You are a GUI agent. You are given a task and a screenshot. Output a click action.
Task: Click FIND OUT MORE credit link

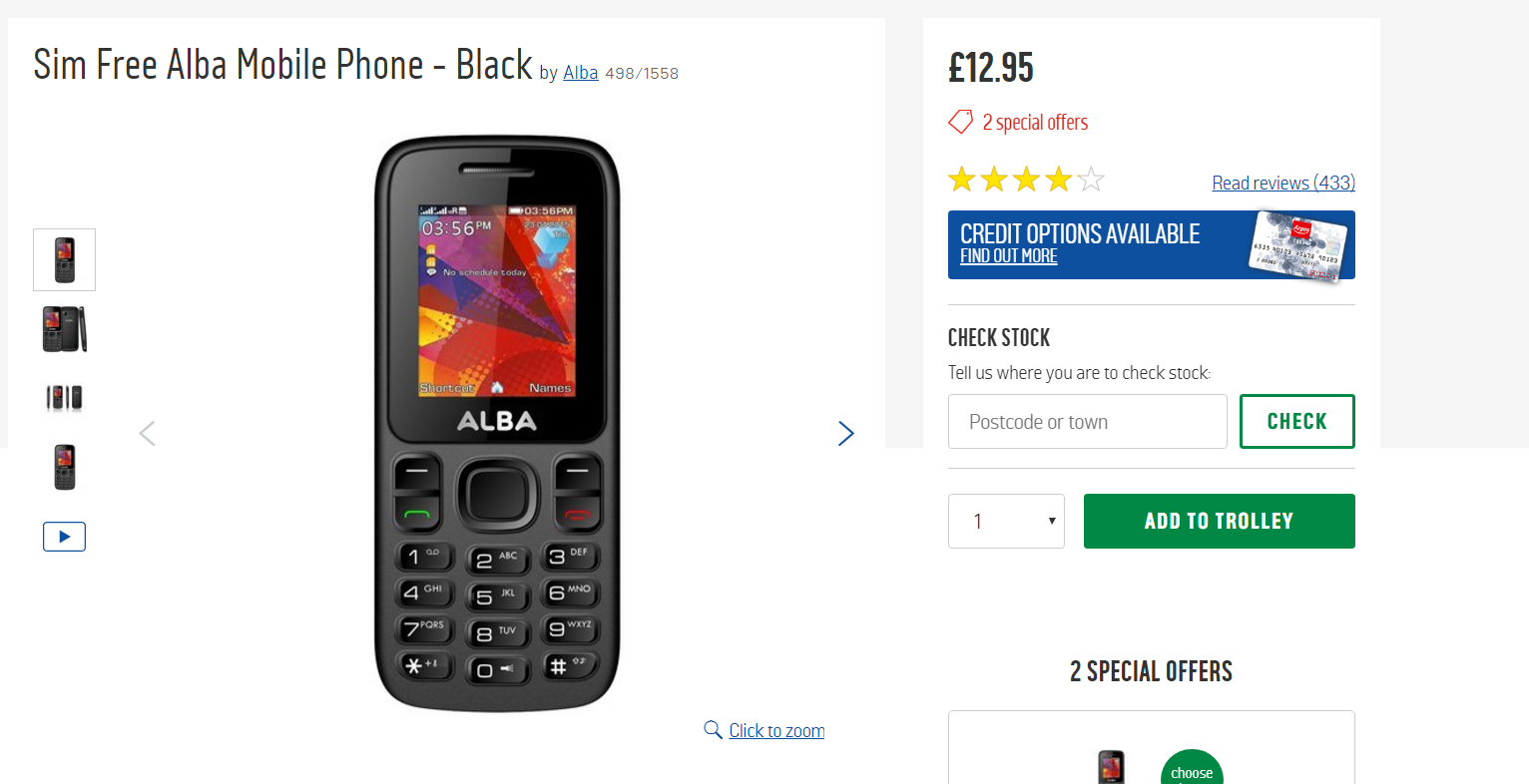tap(1008, 256)
